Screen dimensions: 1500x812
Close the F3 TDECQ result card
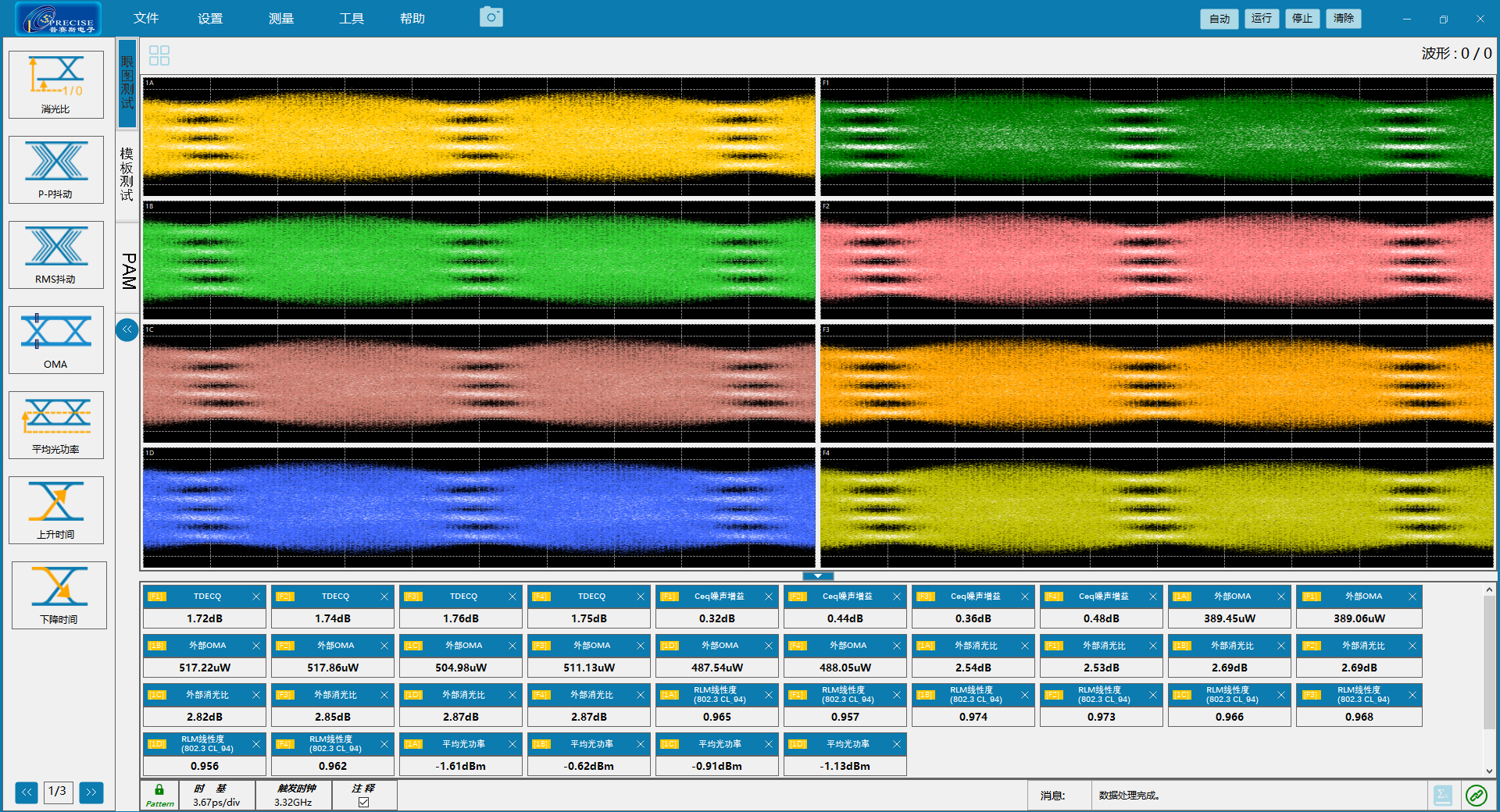tap(512, 597)
